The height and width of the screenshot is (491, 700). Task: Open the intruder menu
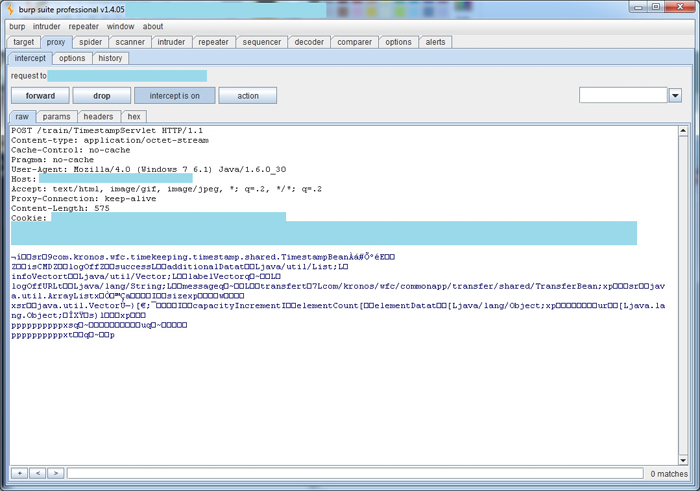point(46,26)
